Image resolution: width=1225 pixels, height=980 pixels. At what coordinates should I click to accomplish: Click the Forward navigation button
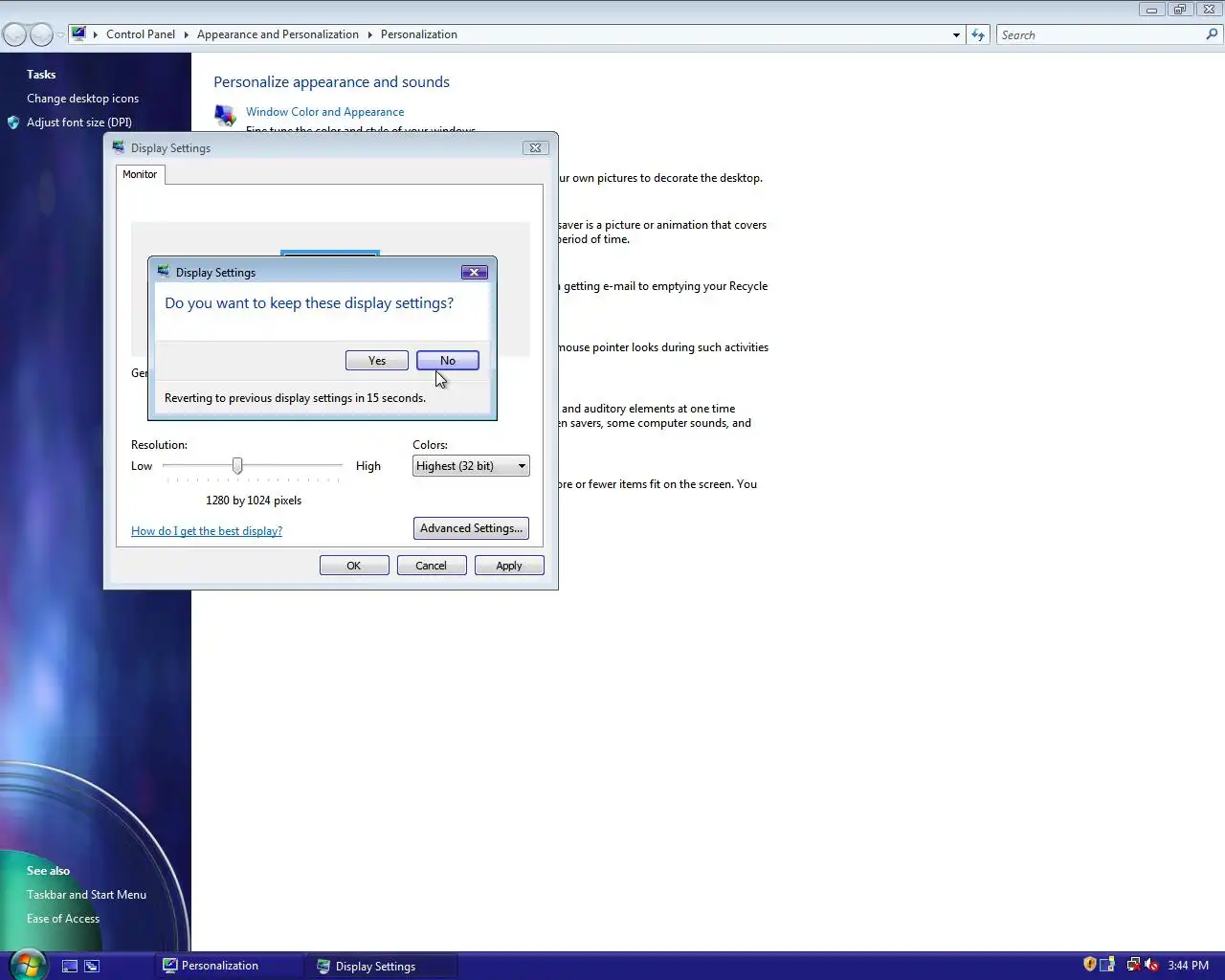pos(41,35)
